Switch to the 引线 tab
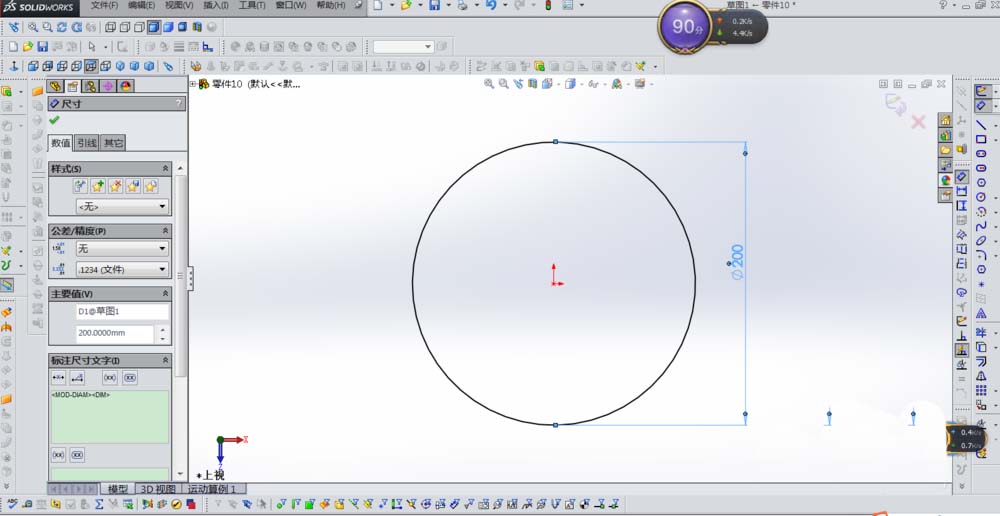This screenshot has height=516, width=1000. pyautogui.click(x=87, y=143)
